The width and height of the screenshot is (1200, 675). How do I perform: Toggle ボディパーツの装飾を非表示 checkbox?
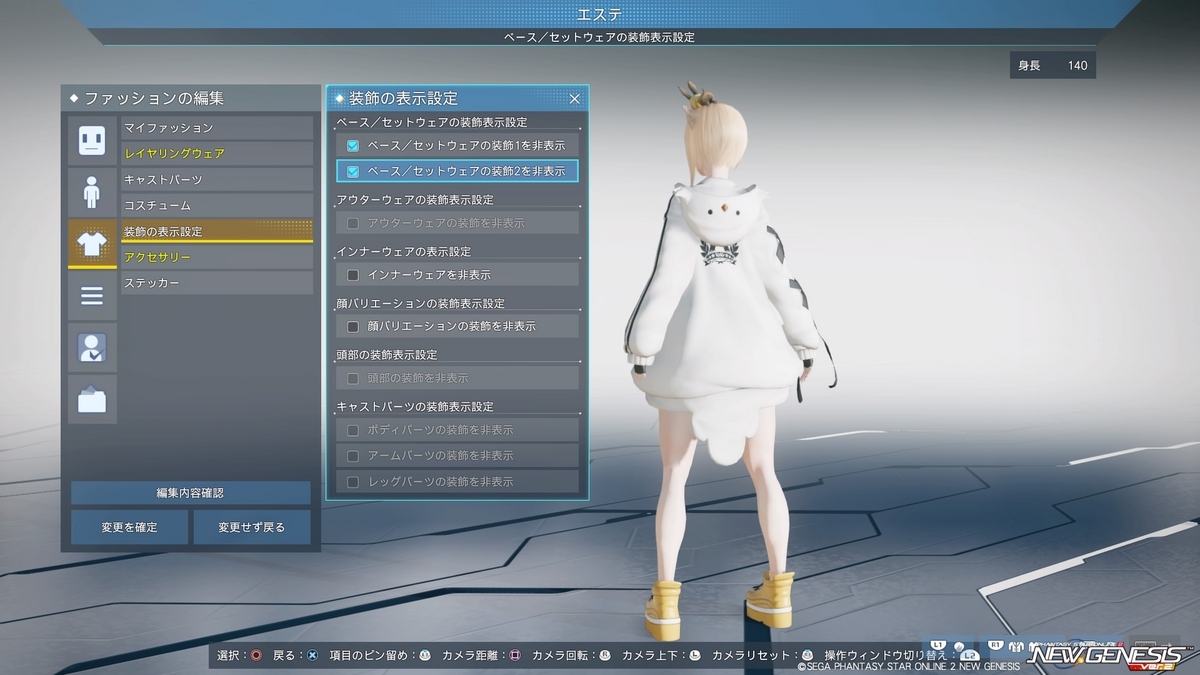tap(353, 430)
